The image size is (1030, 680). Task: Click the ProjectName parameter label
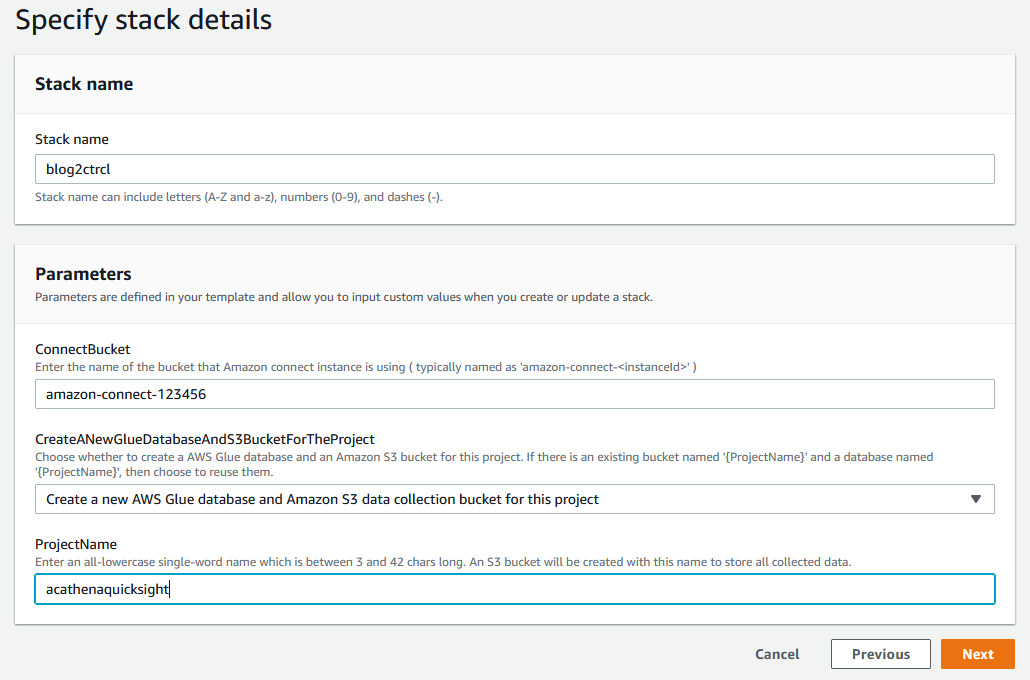(x=75, y=544)
